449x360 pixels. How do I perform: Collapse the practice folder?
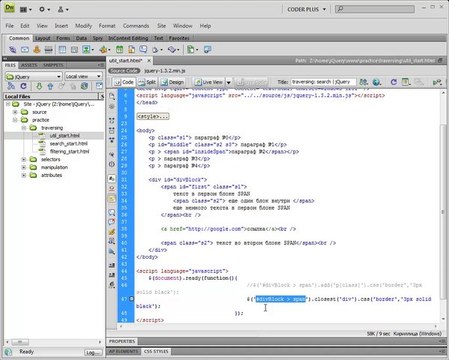15,120
